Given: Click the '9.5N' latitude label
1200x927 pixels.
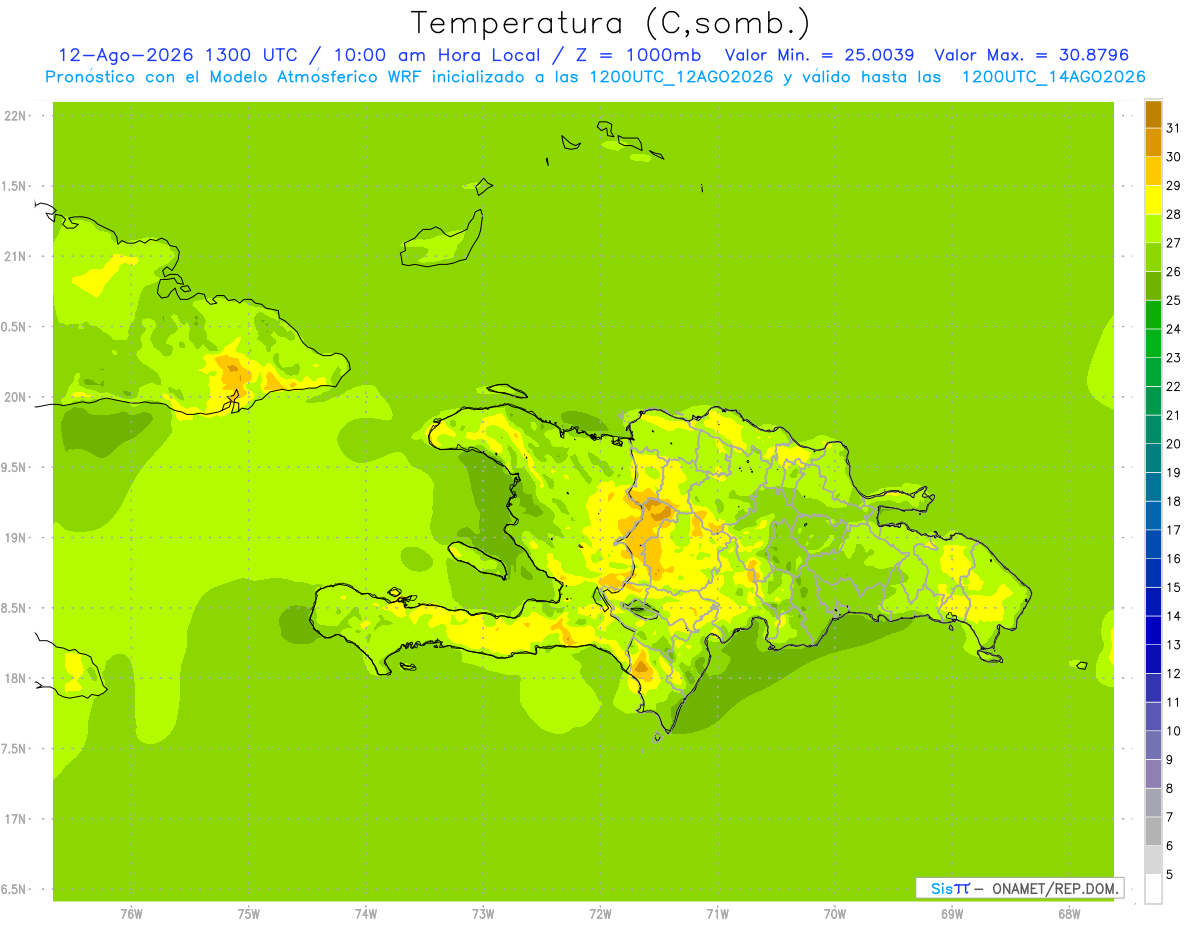Looking at the screenshot, I should (15, 468).
